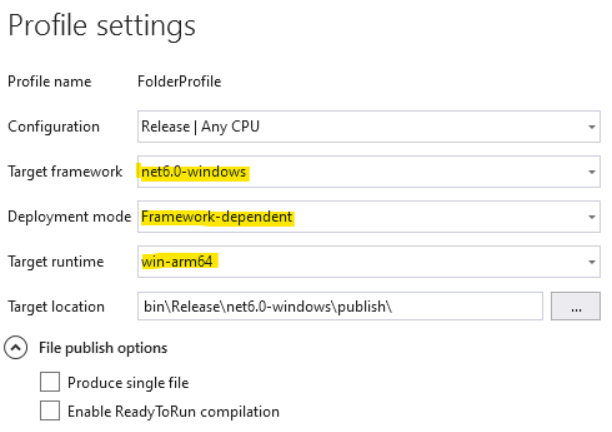This screenshot has height=432, width=612.
Task: Click the Framework-dependent deployment value
Action: coord(217,217)
